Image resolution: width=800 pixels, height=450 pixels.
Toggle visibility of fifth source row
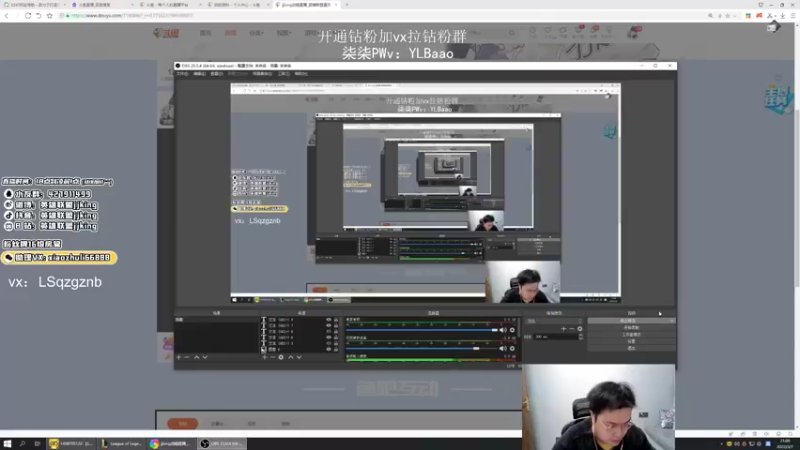click(x=329, y=343)
